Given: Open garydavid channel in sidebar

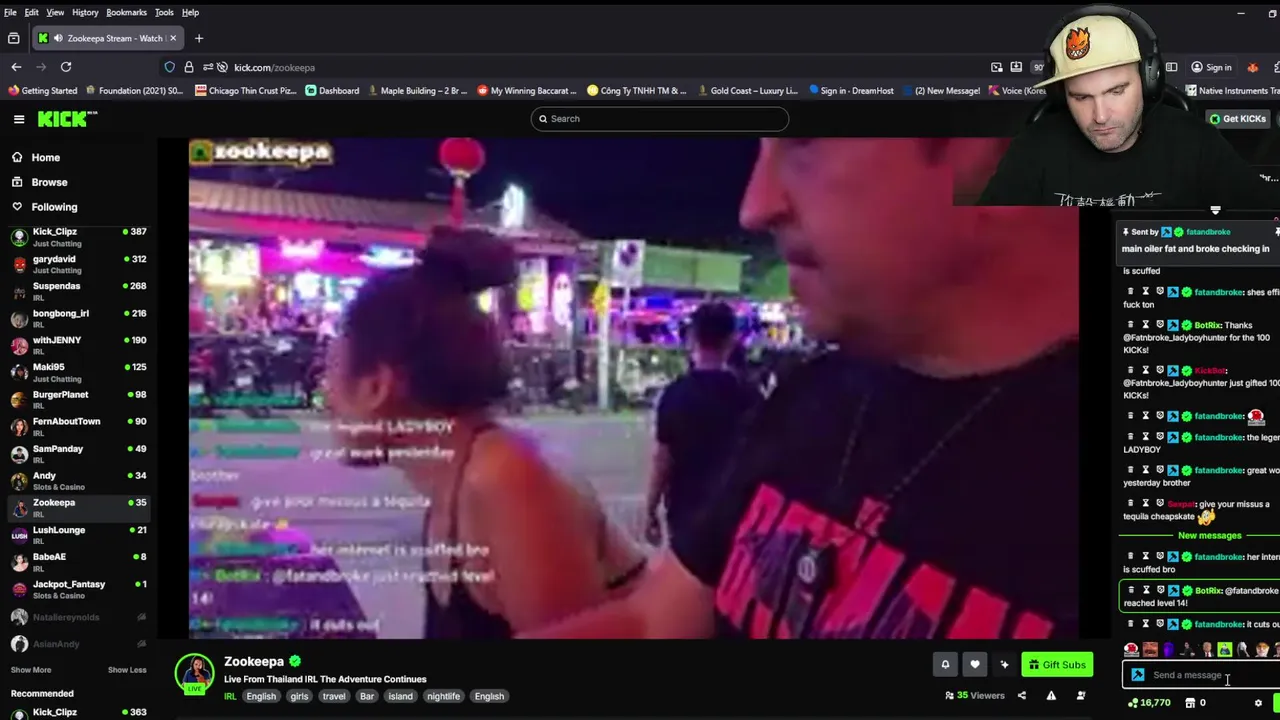Looking at the screenshot, I should click(78, 264).
